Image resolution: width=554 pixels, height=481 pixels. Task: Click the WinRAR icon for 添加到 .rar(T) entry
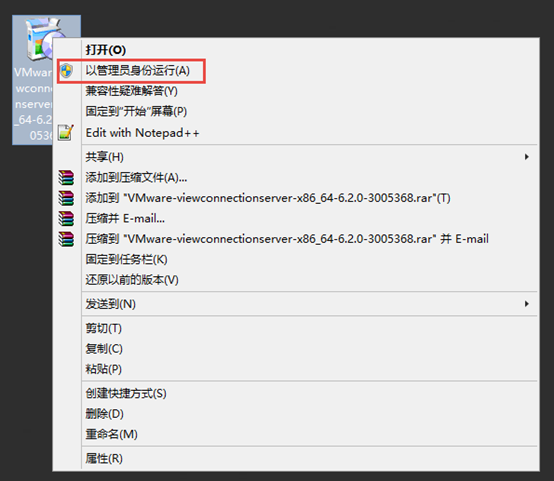coord(66,198)
